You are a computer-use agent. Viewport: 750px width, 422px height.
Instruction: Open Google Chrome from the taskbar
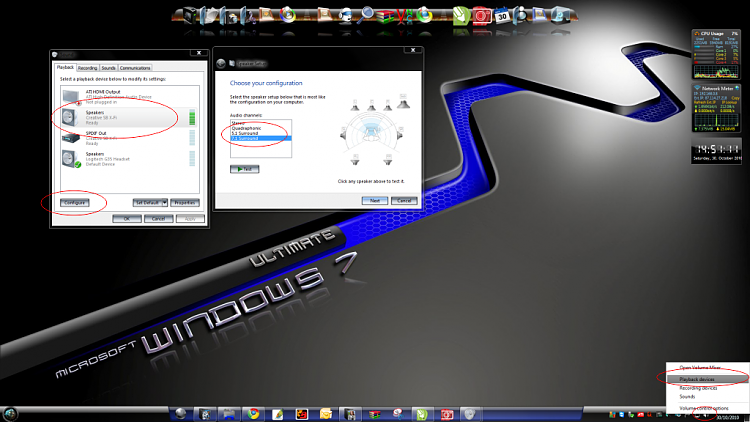(x=254, y=414)
